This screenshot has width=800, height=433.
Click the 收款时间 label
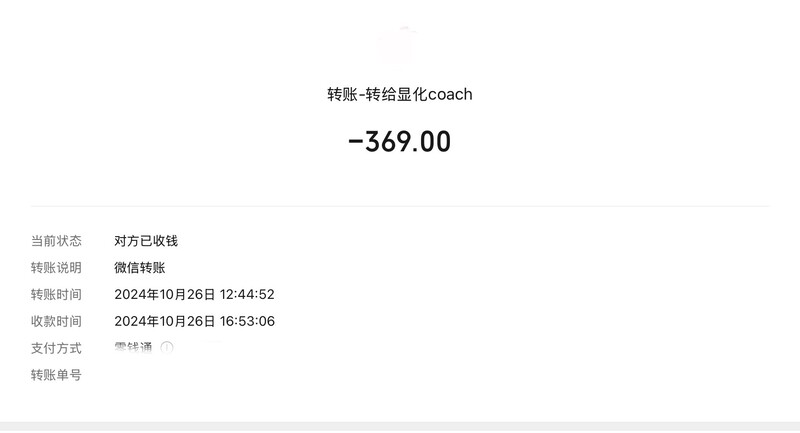click(56, 321)
